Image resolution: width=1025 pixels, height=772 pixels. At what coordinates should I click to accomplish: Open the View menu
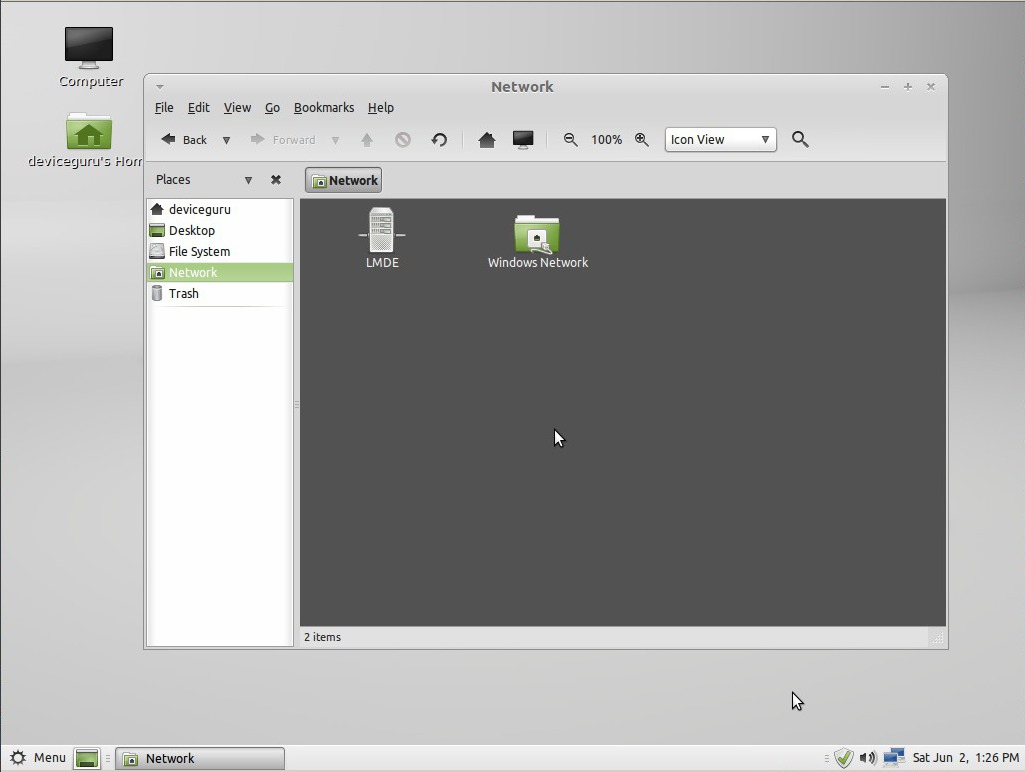click(x=237, y=107)
